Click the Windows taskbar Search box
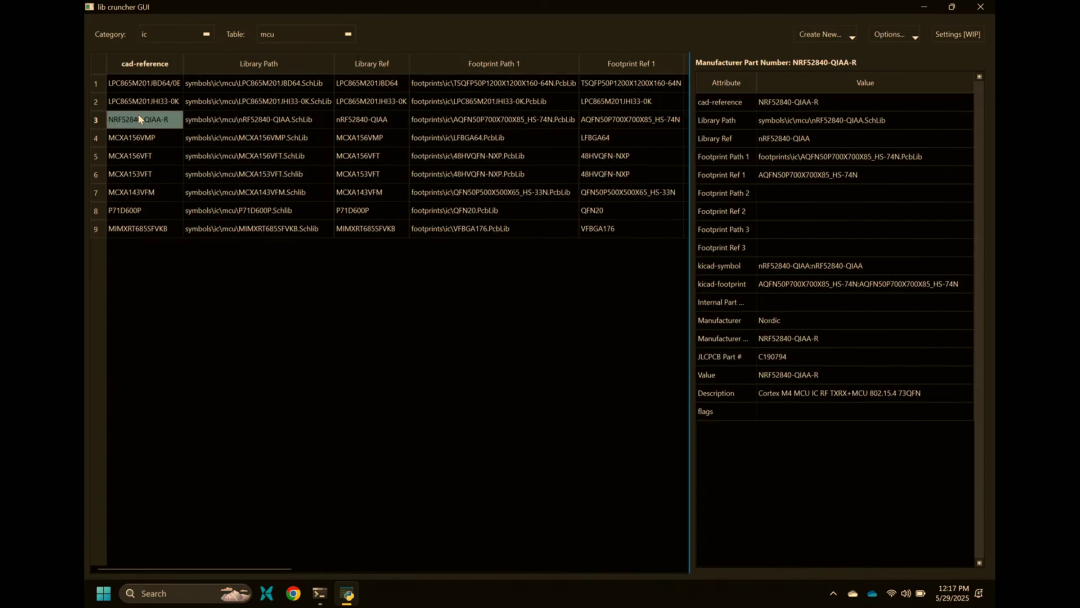Screen dimensions: 1080x608 (x=186, y=594)
